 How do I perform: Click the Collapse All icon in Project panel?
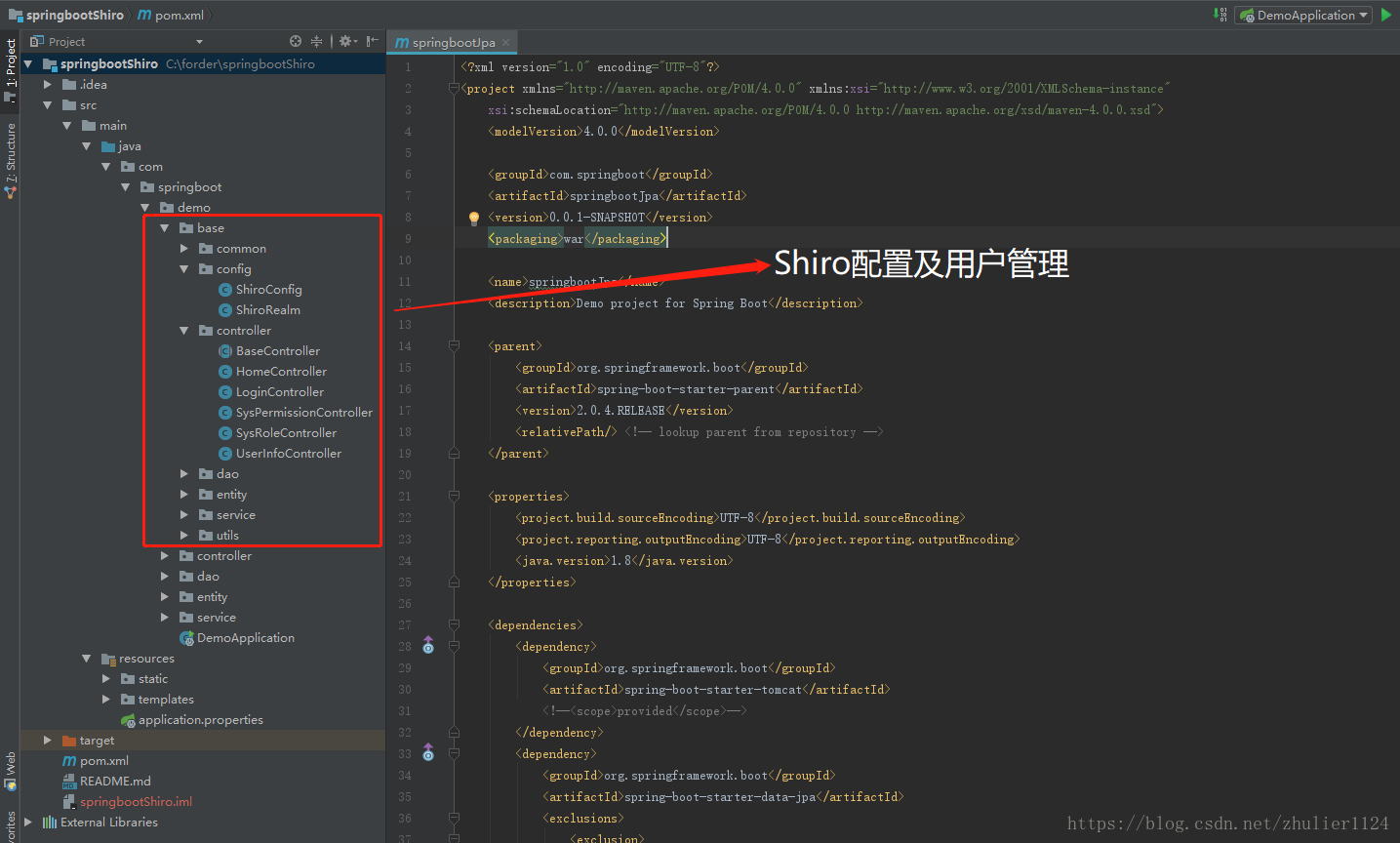point(316,41)
